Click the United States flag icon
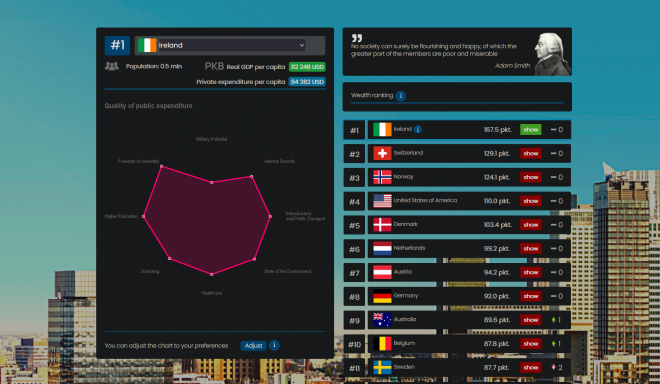The image size is (660, 384). [x=382, y=201]
